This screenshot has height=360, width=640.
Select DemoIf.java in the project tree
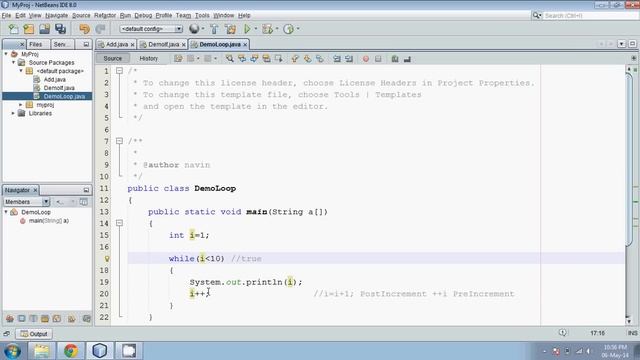point(59,88)
